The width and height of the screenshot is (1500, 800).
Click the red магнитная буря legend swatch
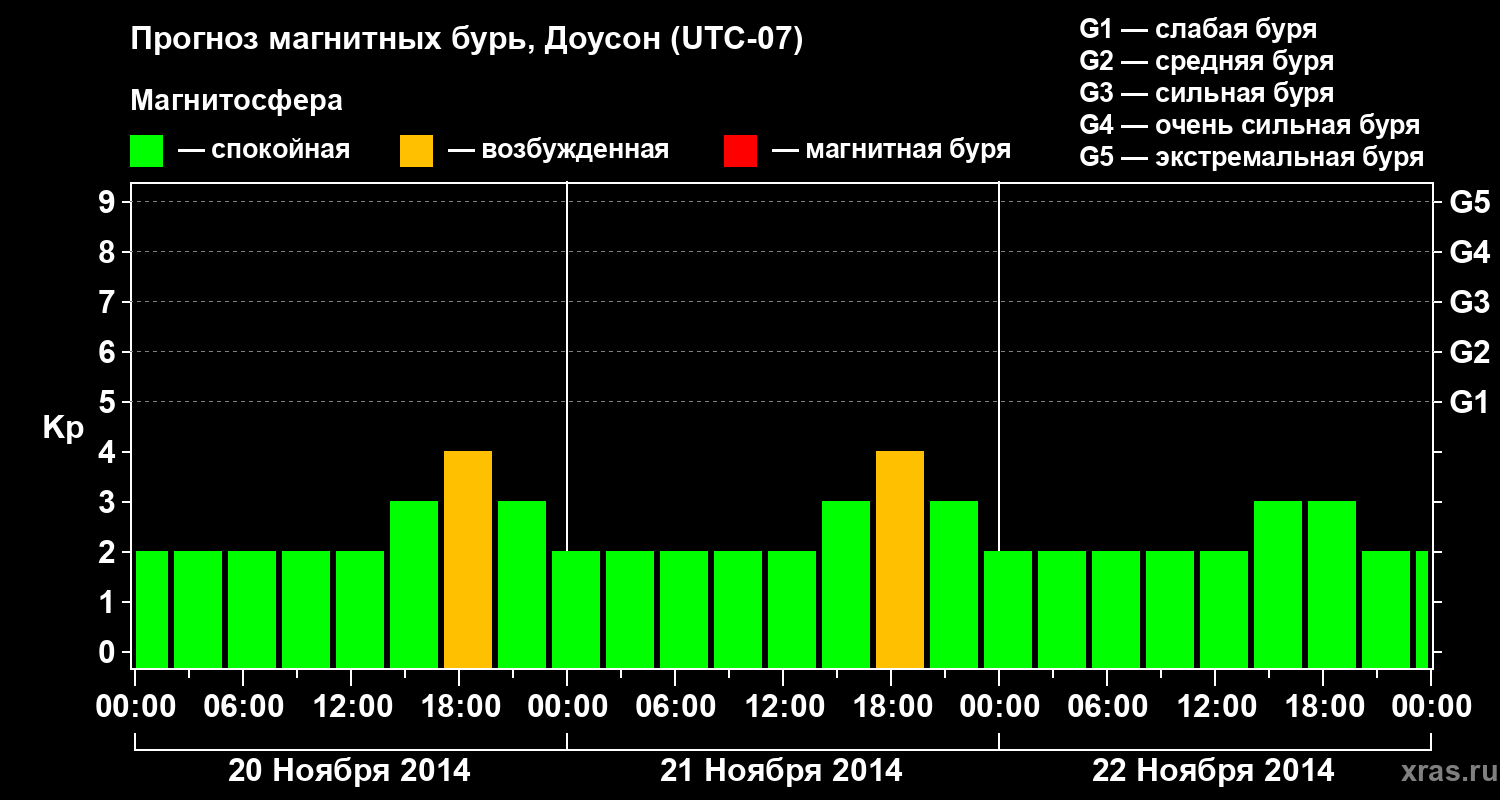[740, 151]
